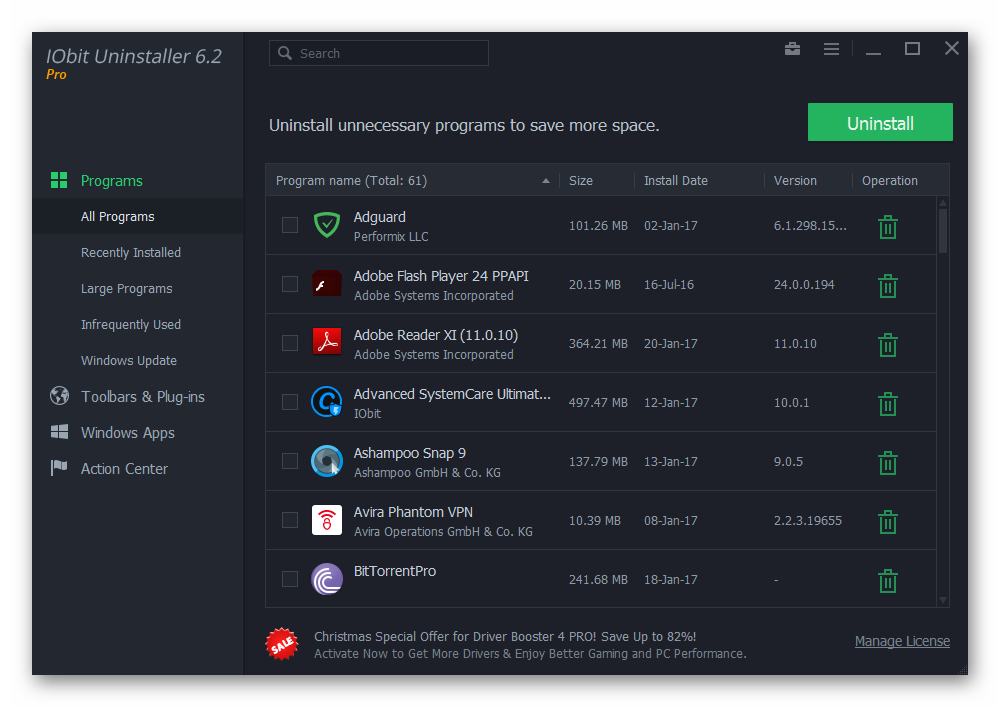Click the red SALE badge icon
This screenshot has height=707, width=1000.
click(x=282, y=645)
